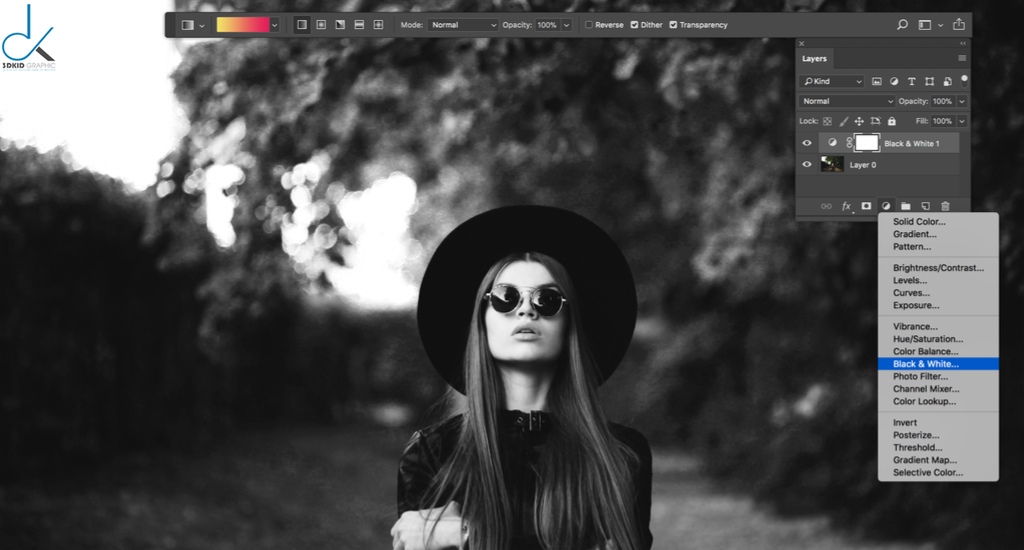The height and width of the screenshot is (550, 1024).
Task: Expand workspace switcher dropdown arrow
Action: click(940, 25)
